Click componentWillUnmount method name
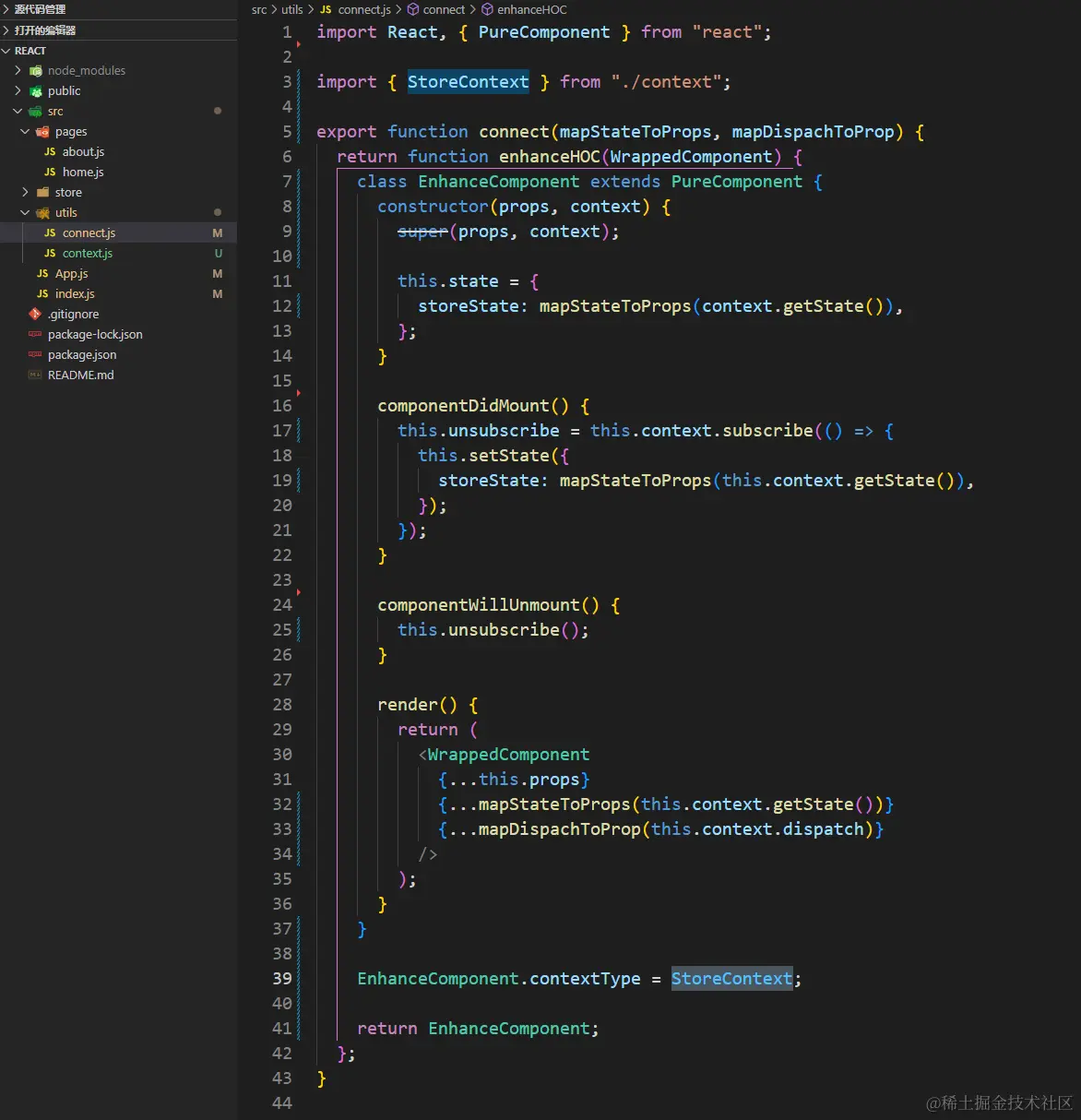The width and height of the screenshot is (1081, 1120). tap(479, 604)
